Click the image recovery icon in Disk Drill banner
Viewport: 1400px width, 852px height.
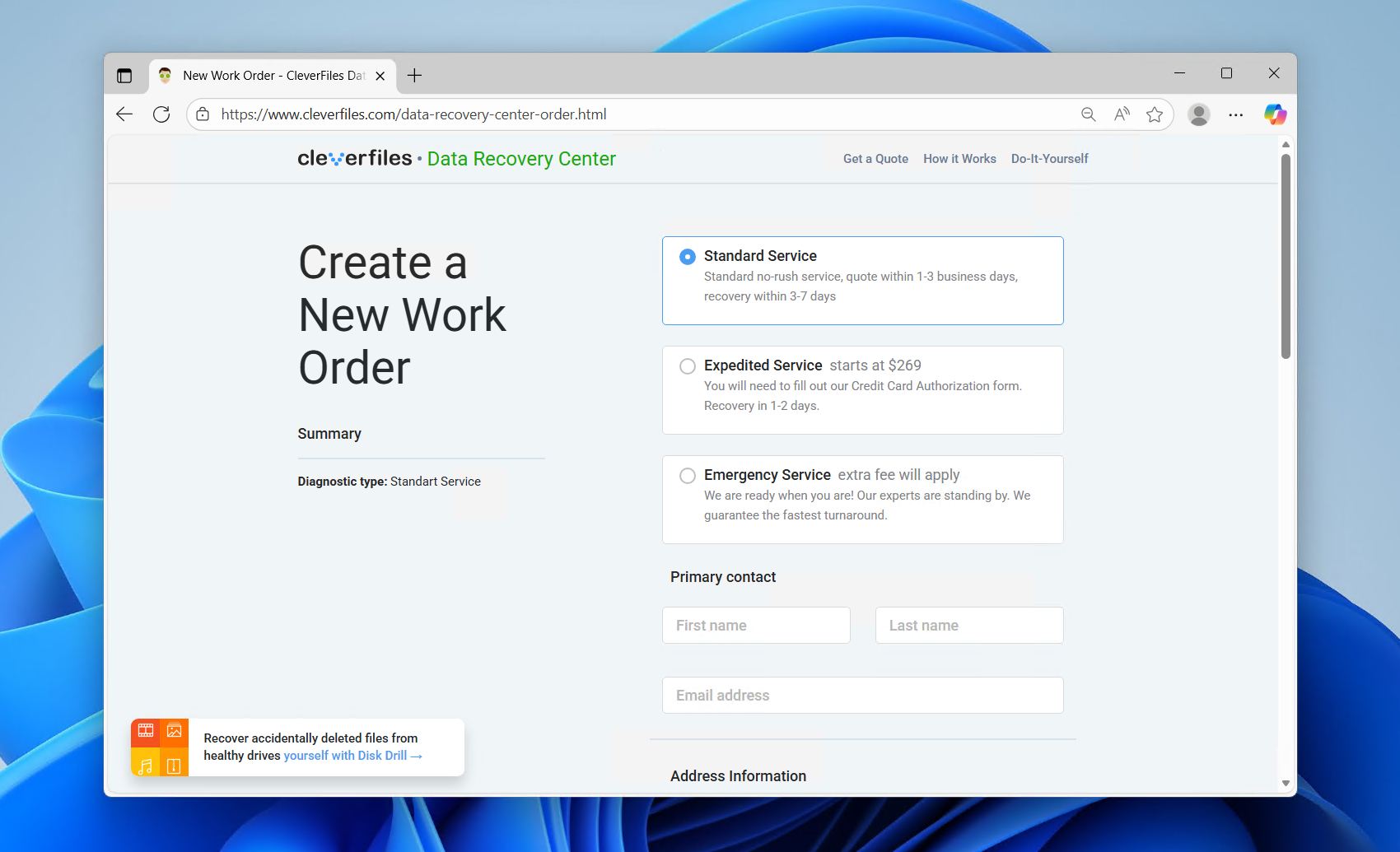(x=174, y=730)
